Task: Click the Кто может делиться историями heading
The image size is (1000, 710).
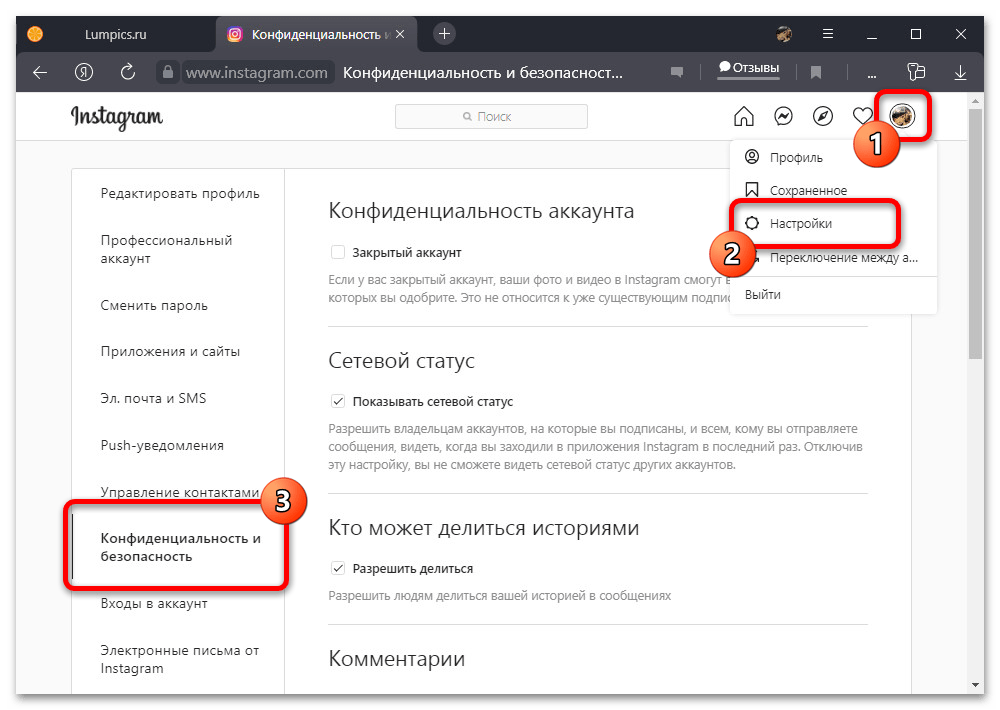Action: [483, 528]
